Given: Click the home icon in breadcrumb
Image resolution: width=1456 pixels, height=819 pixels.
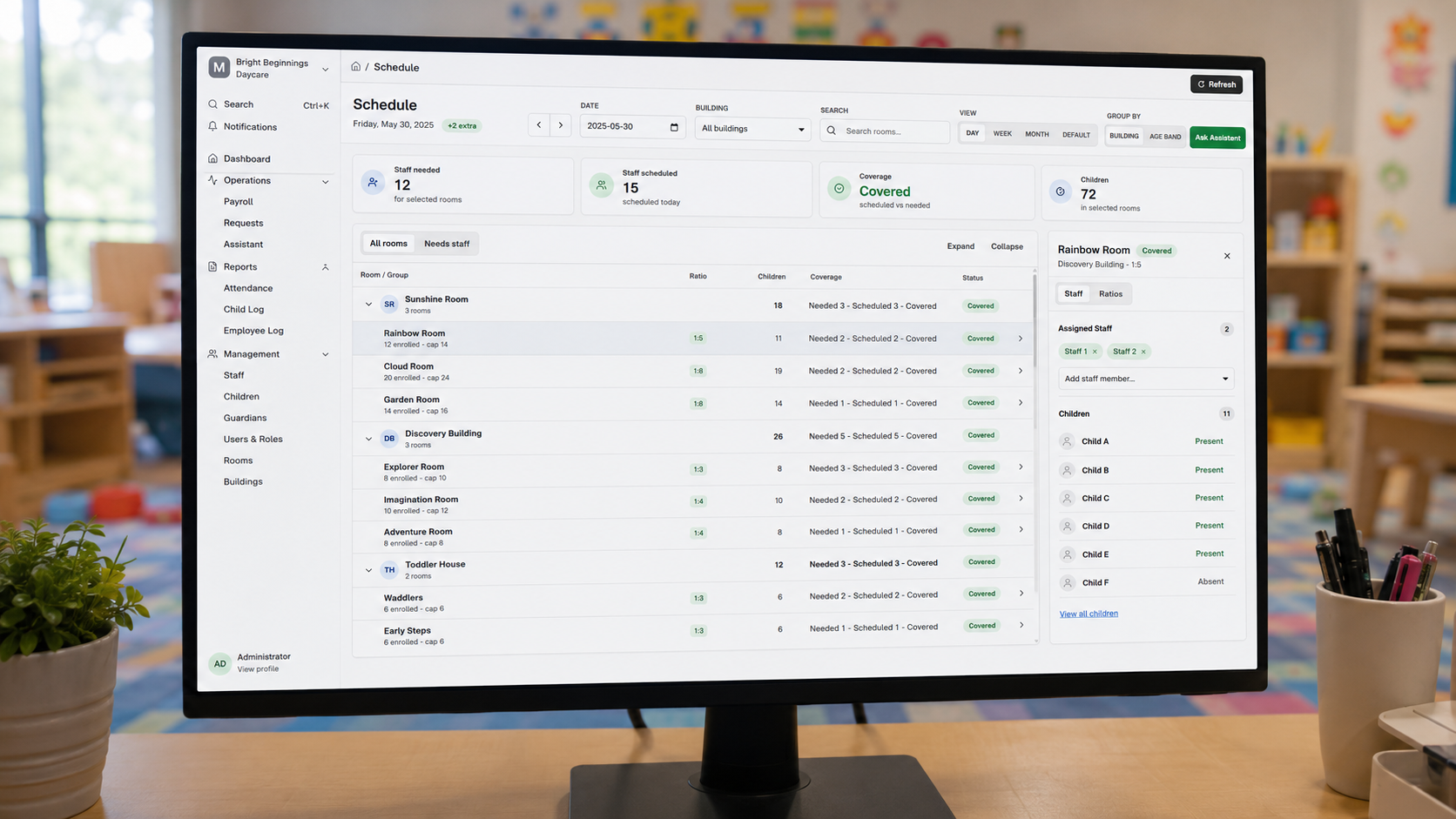Looking at the screenshot, I should [356, 66].
